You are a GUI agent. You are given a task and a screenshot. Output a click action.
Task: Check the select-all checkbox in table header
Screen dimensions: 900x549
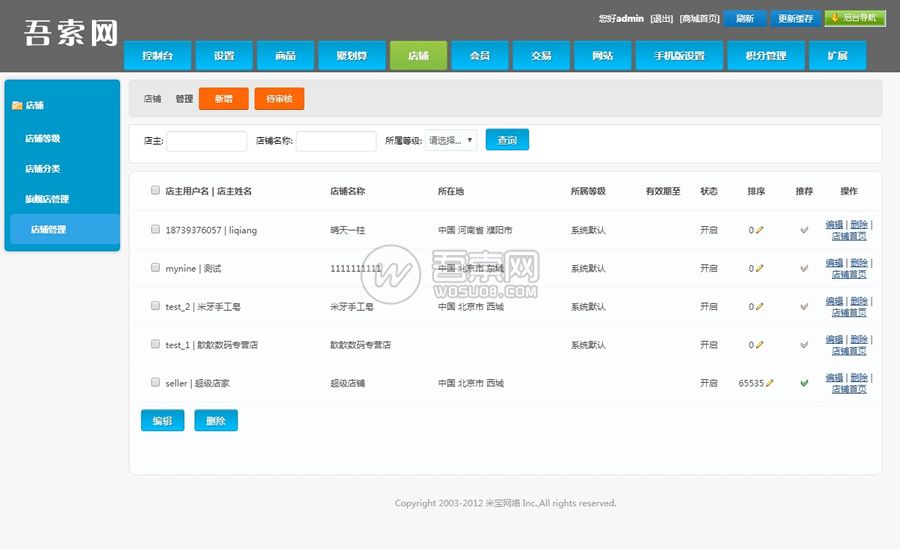click(x=155, y=190)
